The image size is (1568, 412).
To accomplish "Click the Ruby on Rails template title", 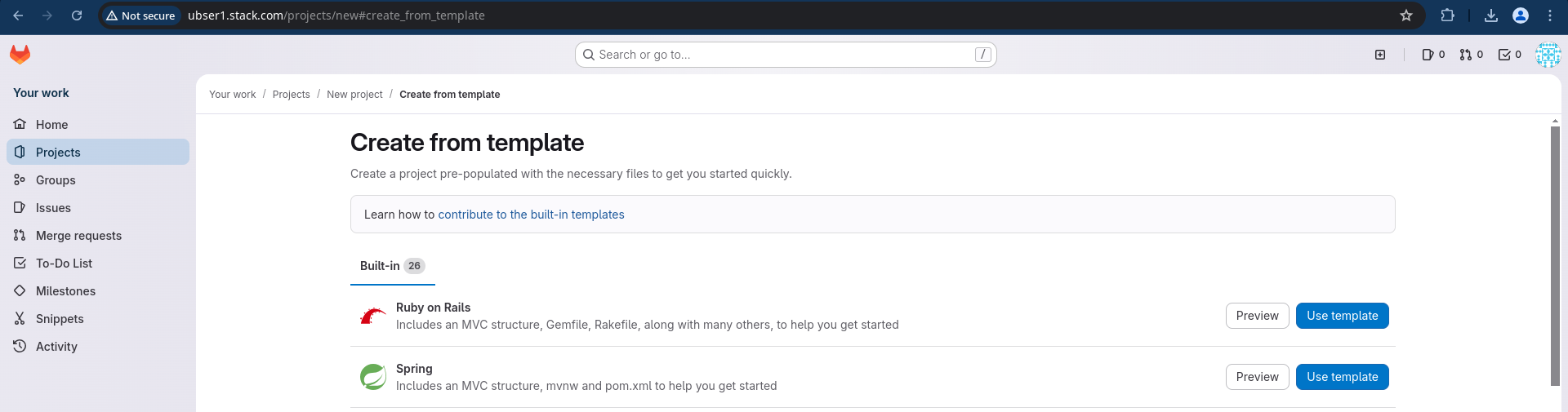I will [433, 308].
